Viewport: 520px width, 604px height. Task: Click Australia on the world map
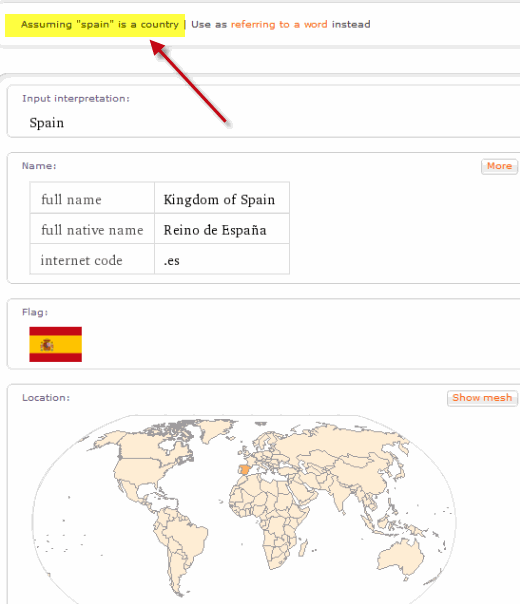[x=401, y=555]
